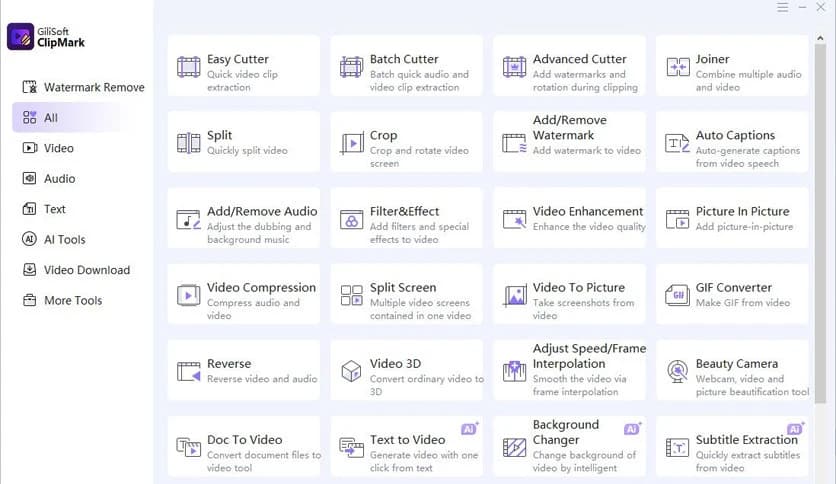Click the Easy Cutter film icon

pos(188,67)
